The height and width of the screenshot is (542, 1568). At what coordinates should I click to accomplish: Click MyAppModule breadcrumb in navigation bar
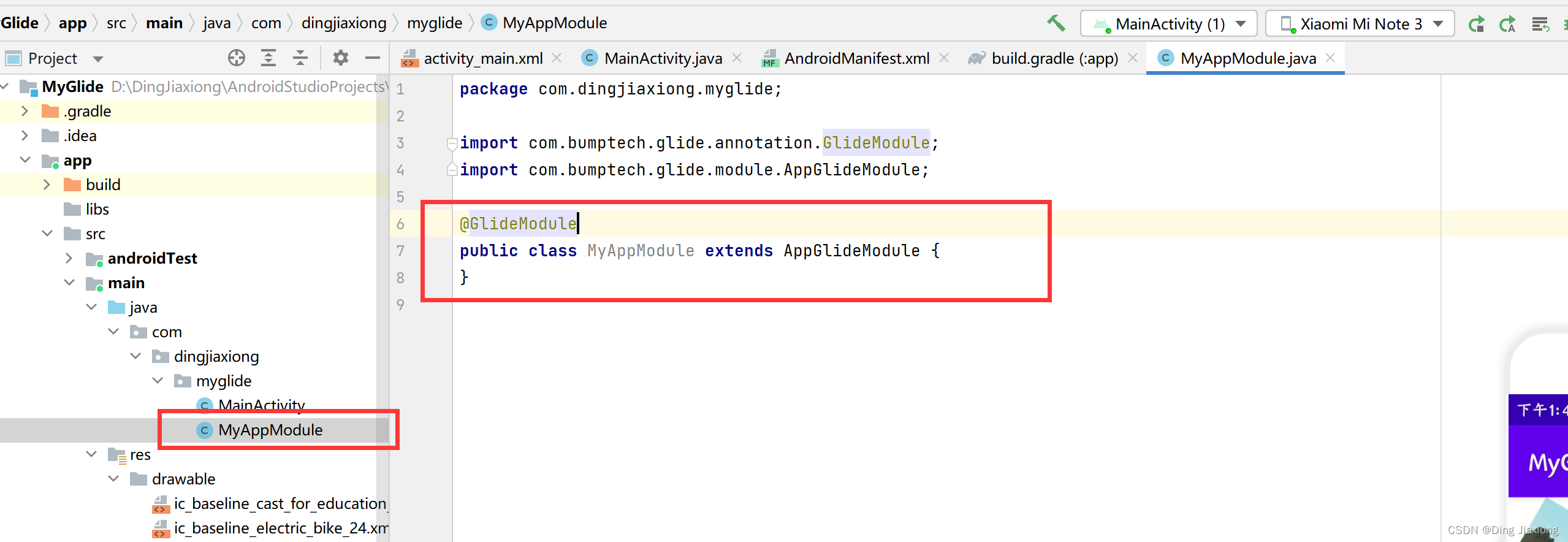pyautogui.click(x=544, y=23)
